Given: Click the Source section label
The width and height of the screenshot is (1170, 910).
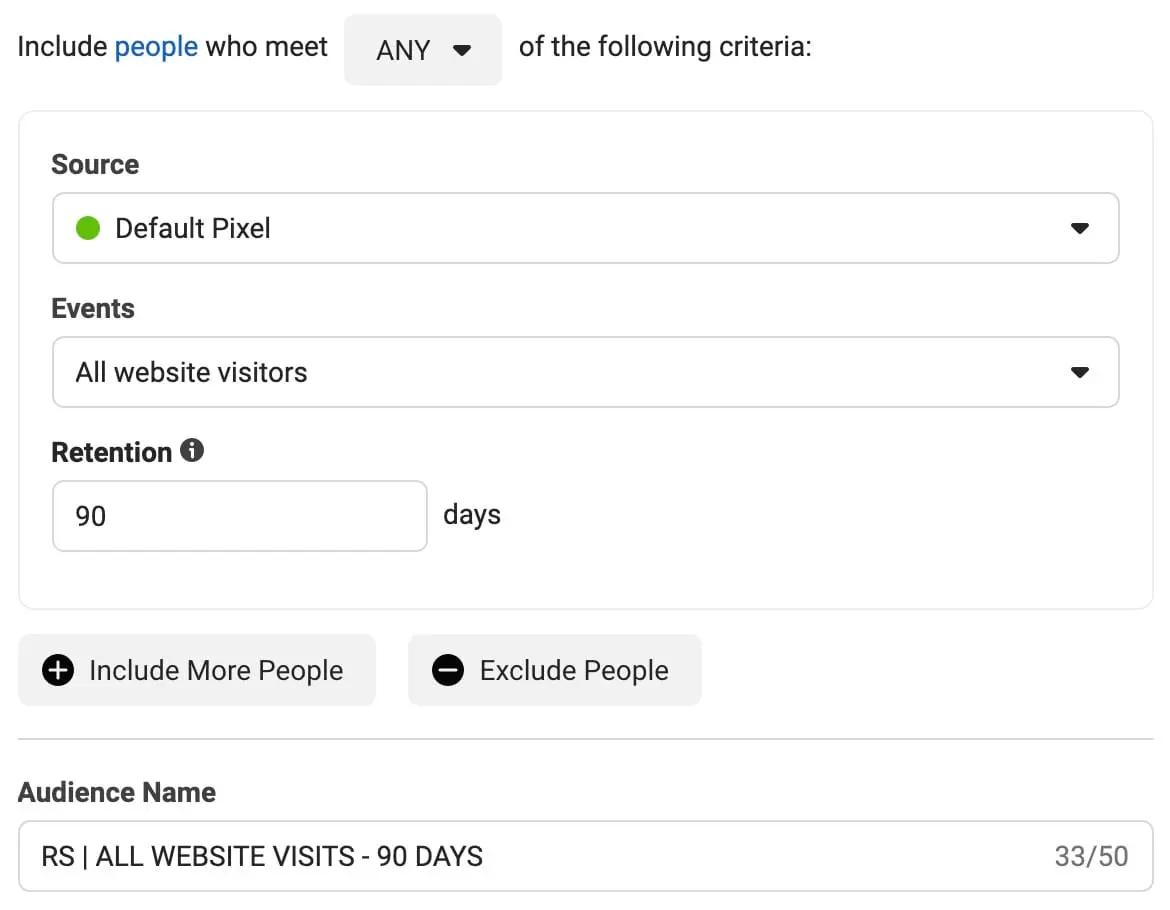Looking at the screenshot, I should [x=95, y=164].
